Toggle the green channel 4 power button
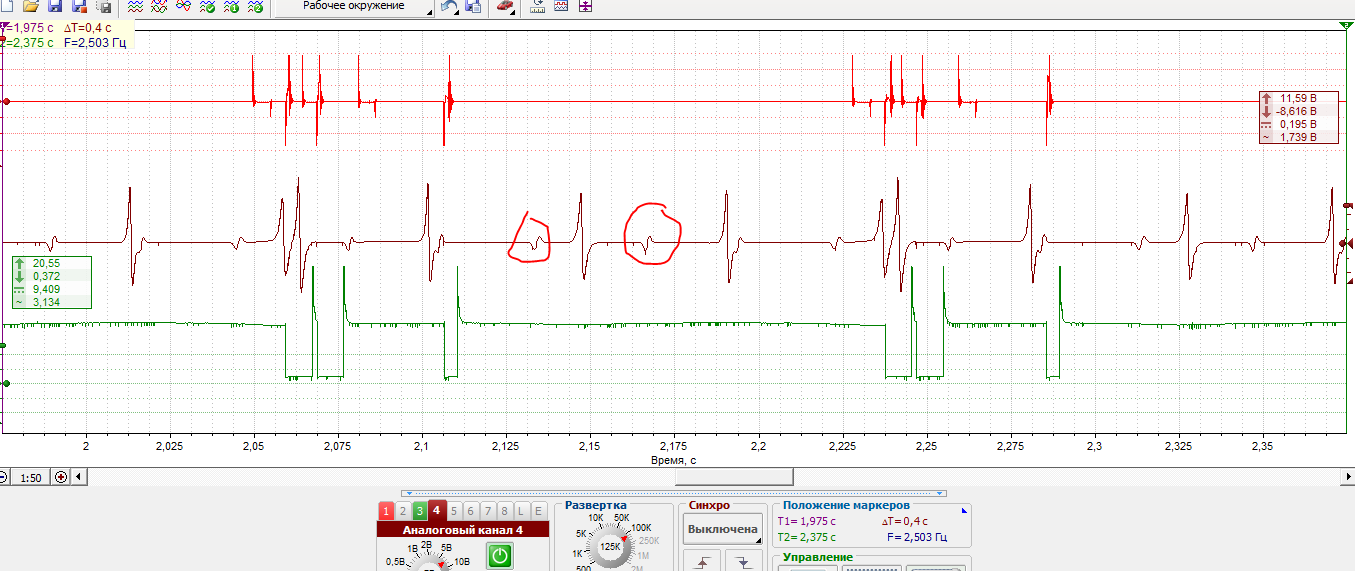 pyautogui.click(x=500, y=556)
